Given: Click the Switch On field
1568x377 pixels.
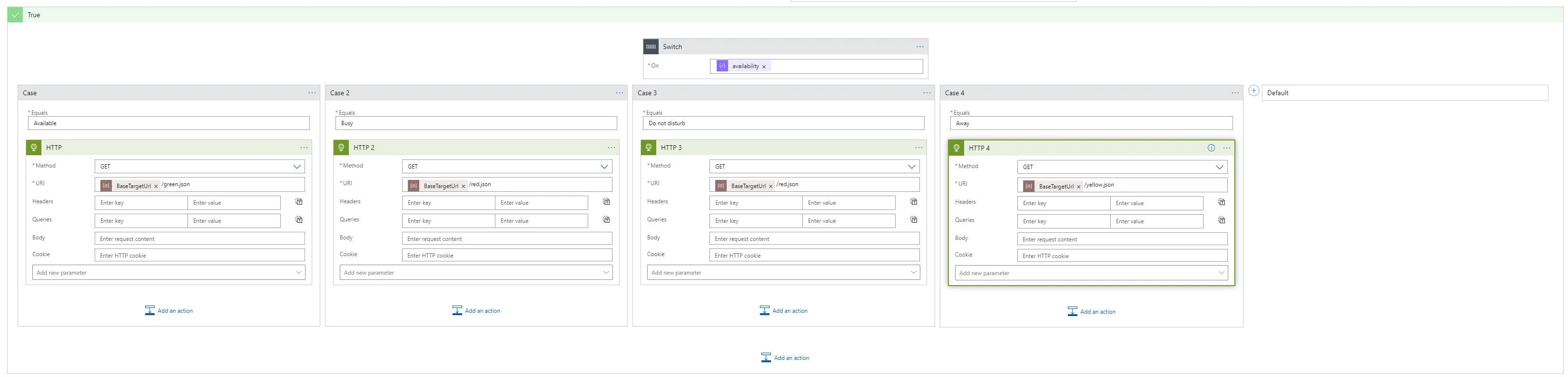Looking at the screenshot, I should click(816, 66).
